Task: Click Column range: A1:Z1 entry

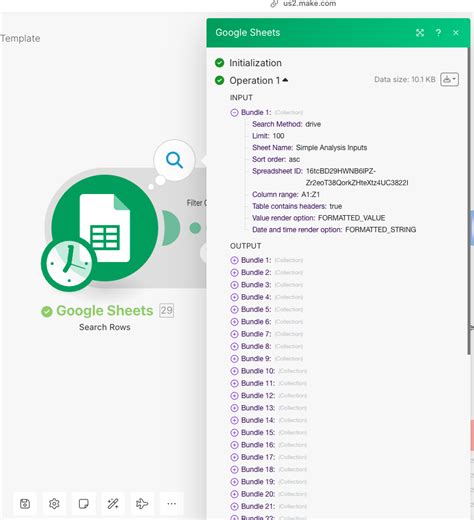Action: point(286,194)
